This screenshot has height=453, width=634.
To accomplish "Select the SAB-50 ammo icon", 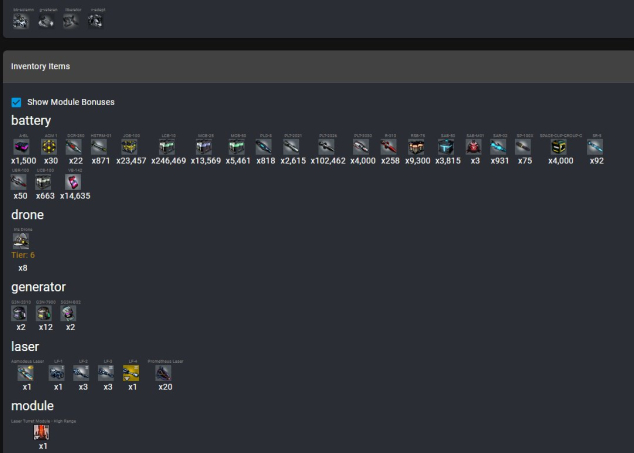I will point(446,146).
